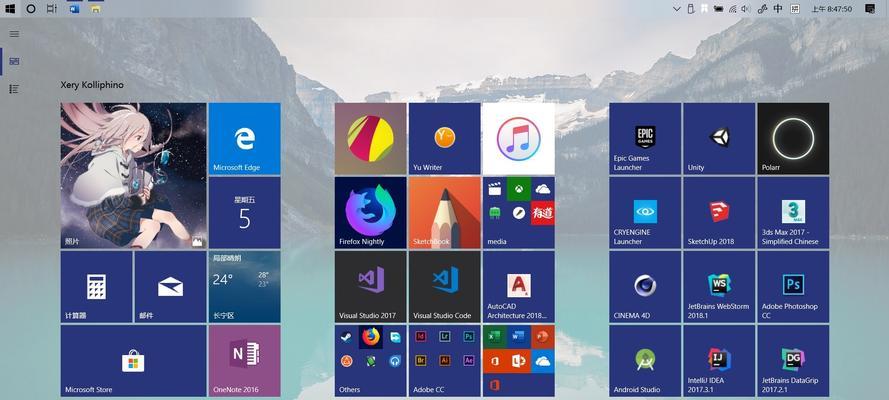
Task: Open the After Effects Ae icon in Adobe CC
Action: point(469,360)
